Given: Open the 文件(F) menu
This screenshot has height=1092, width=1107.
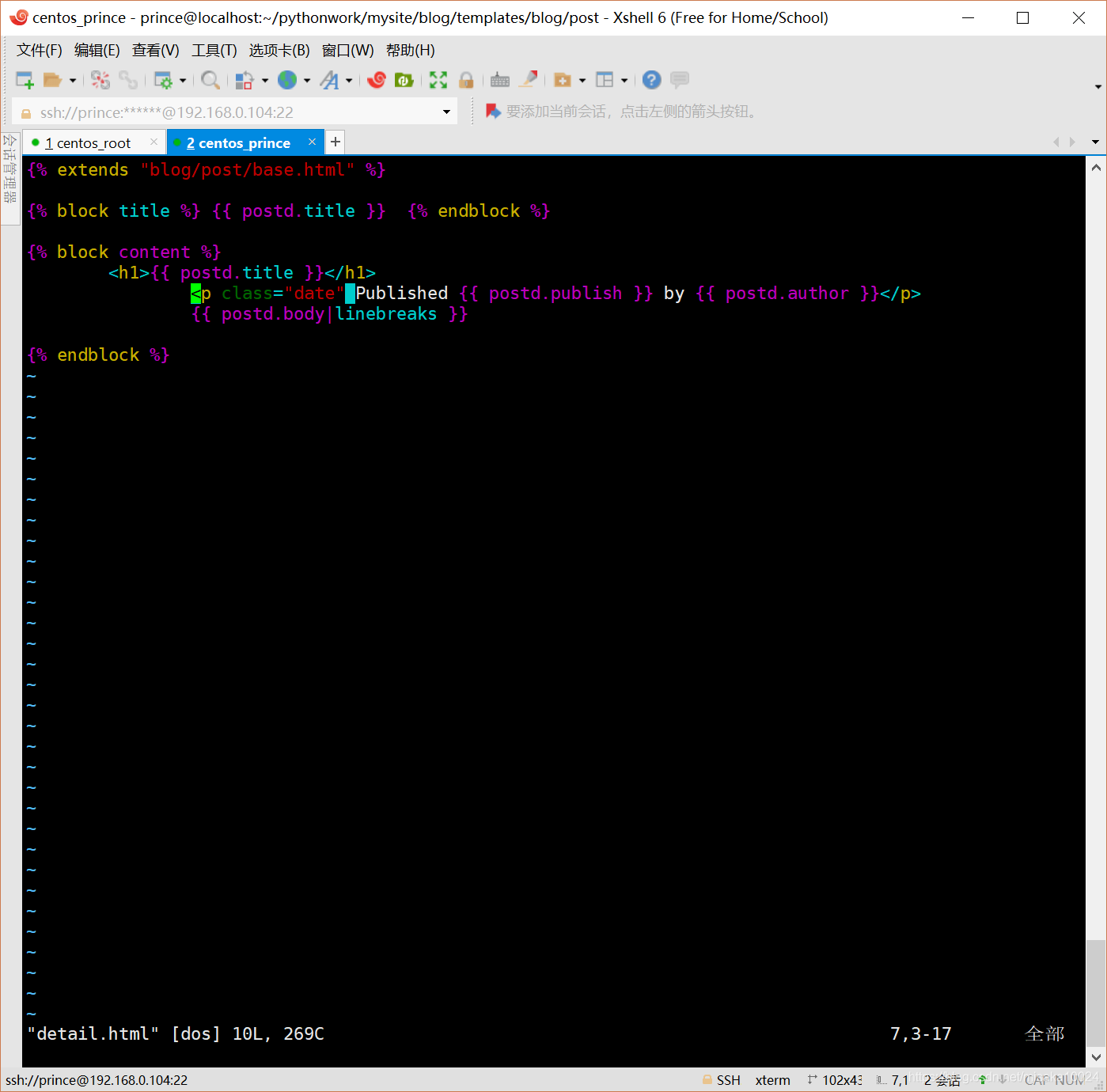Looking at the screenshot, I should pyautogui.click(x=40, y=51).
